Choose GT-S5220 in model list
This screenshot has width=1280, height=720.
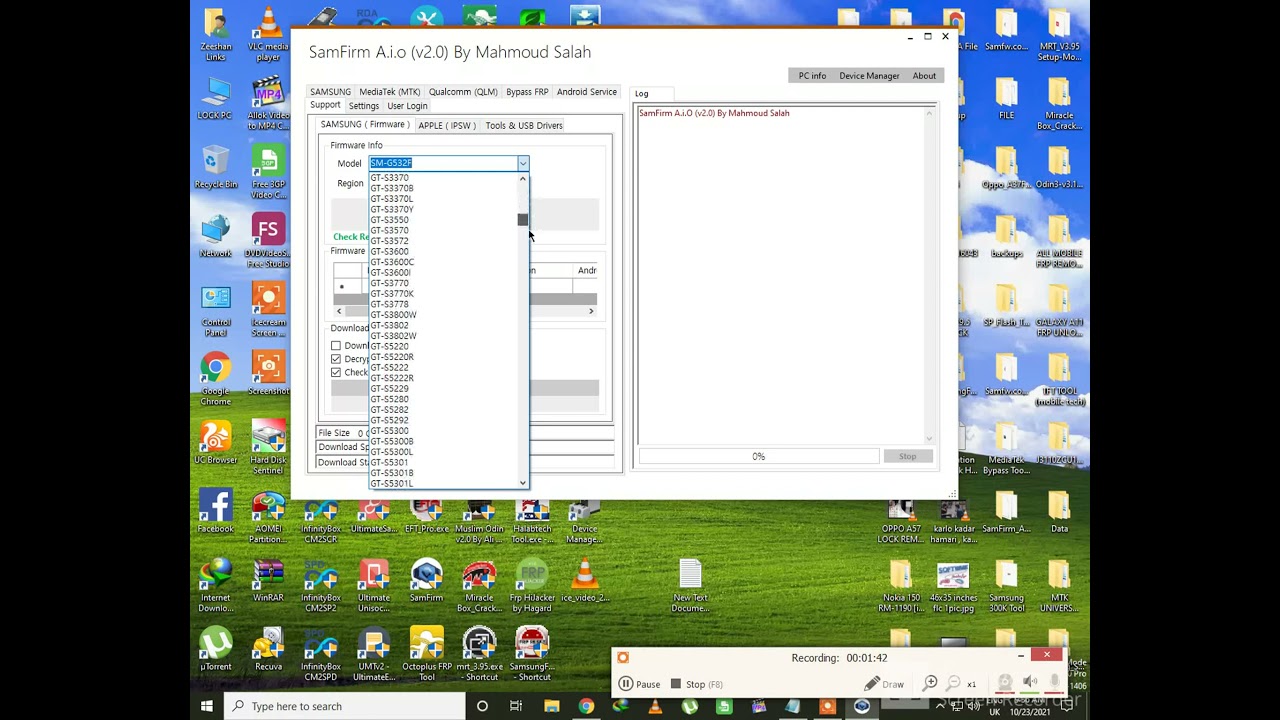[390, 347]
